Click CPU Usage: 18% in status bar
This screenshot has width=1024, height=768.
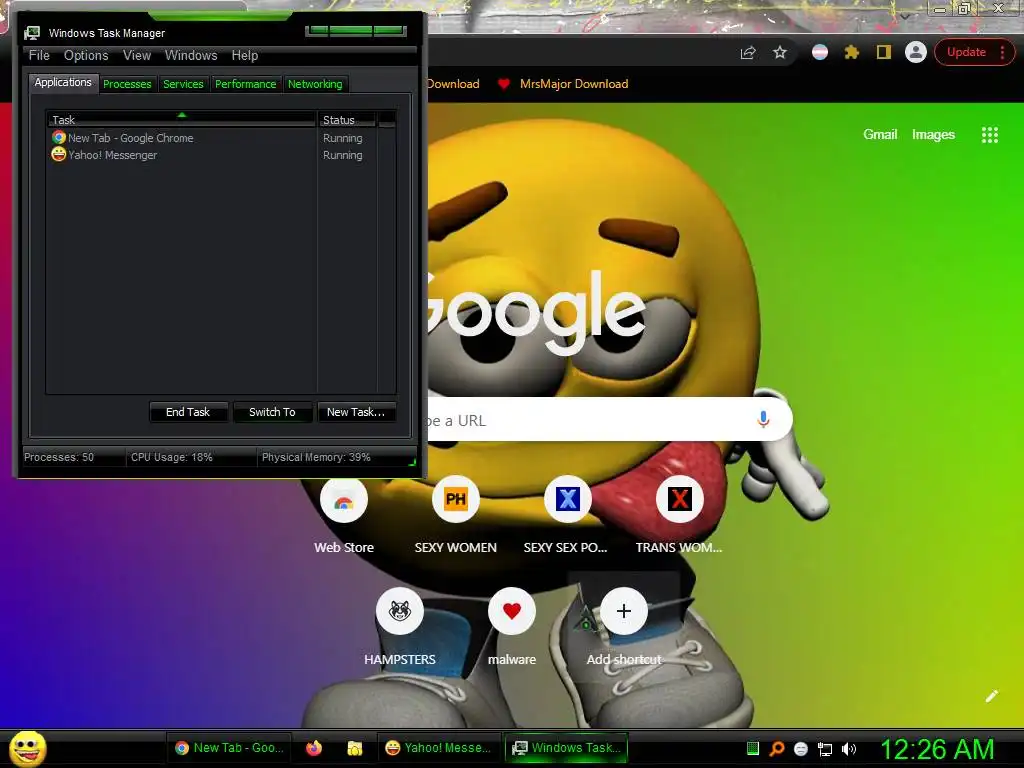pos(172,457)
